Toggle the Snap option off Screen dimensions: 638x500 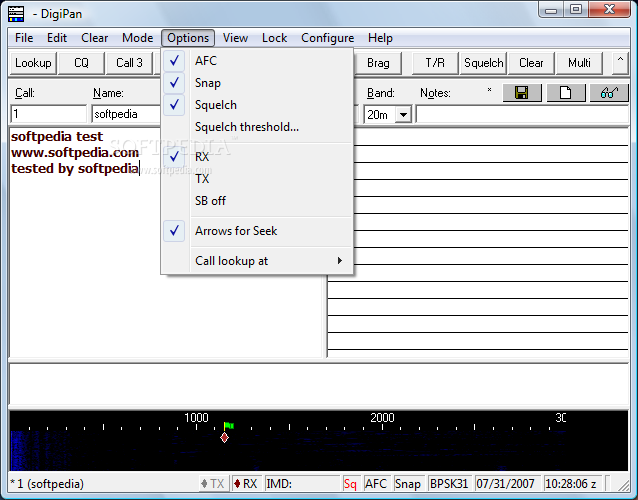click(208, 83)
